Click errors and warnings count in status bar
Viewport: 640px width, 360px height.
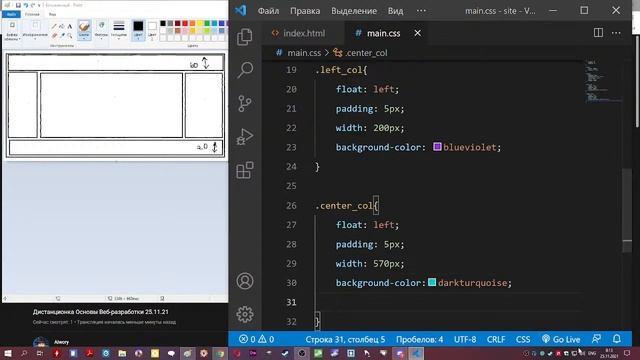(x=257, y=339)
